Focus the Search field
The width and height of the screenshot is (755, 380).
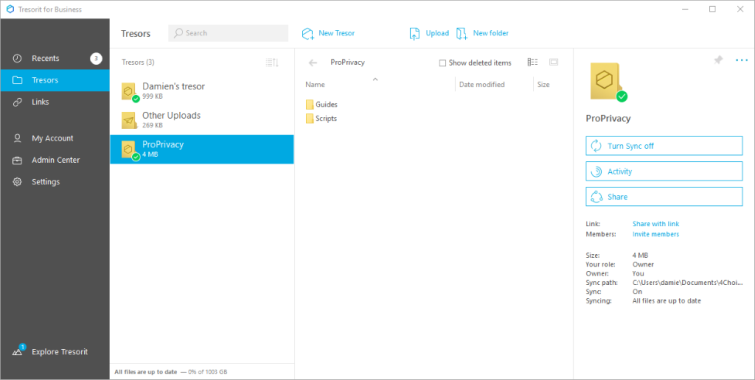tap(228, 33)
